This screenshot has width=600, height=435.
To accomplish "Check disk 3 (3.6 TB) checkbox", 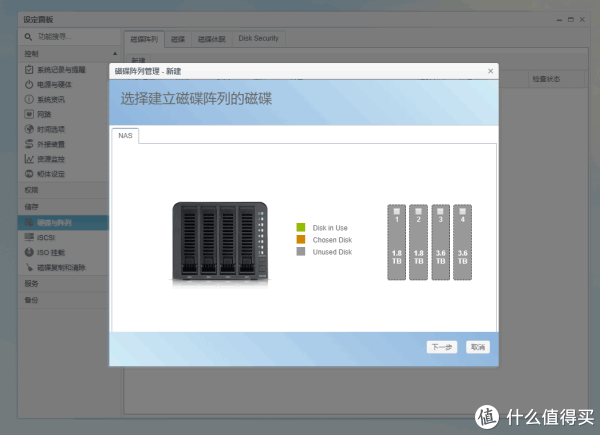I will [440, 211].
